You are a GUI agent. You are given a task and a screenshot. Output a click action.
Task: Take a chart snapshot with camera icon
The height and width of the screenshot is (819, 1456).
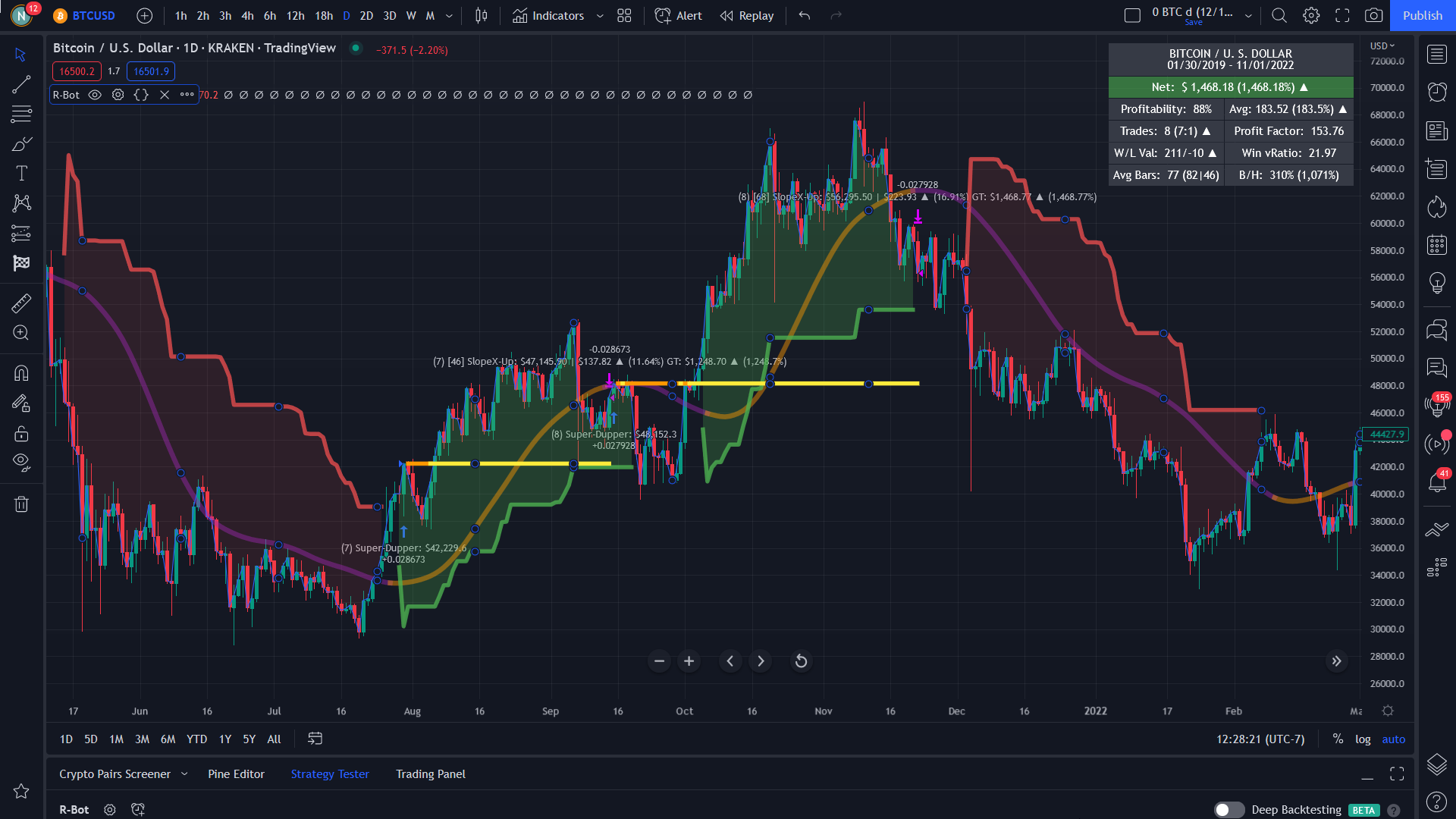pos(1373,15)
